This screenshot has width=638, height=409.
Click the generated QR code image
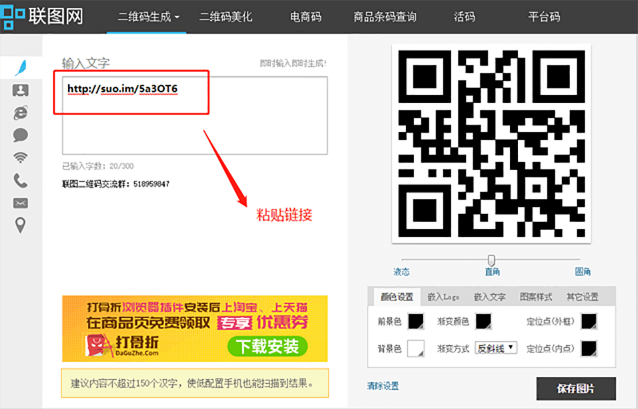pos(491,144)
